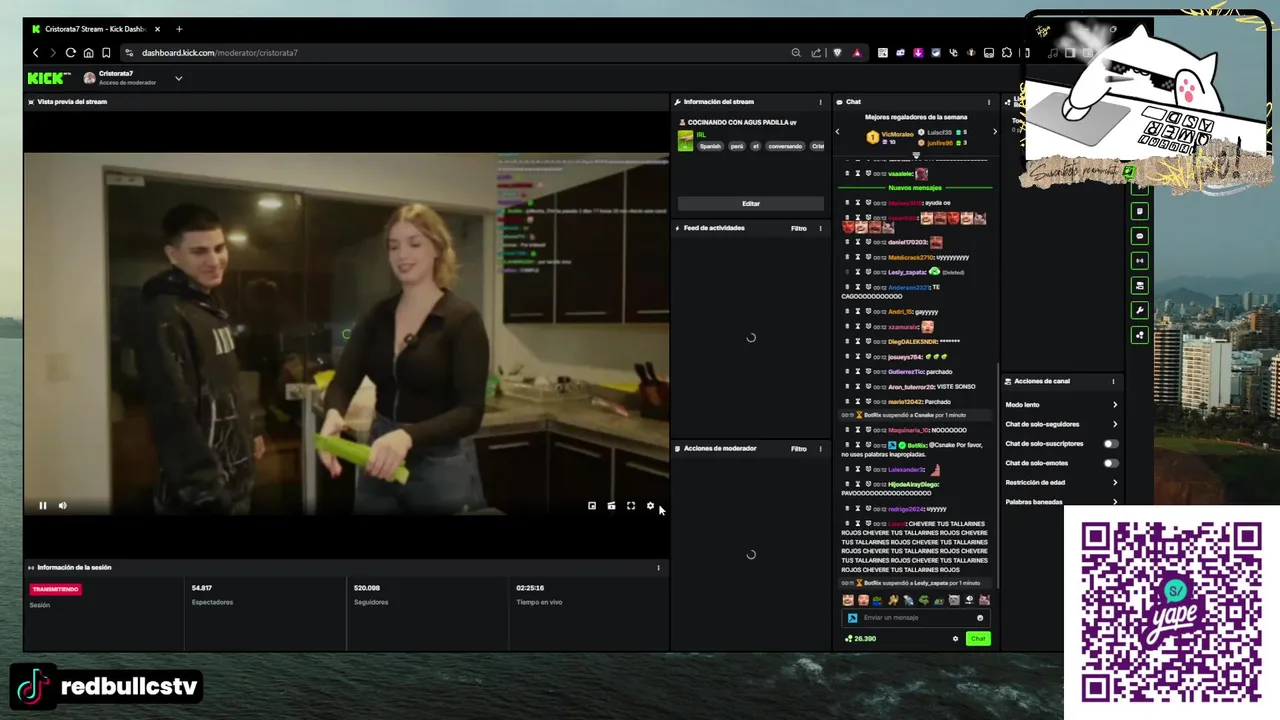Screen dimensions: 1280x720
Task: Click the 02:25:16 Tiempo en vivo value
Action: pyautogui.click(x=530, y=588)
